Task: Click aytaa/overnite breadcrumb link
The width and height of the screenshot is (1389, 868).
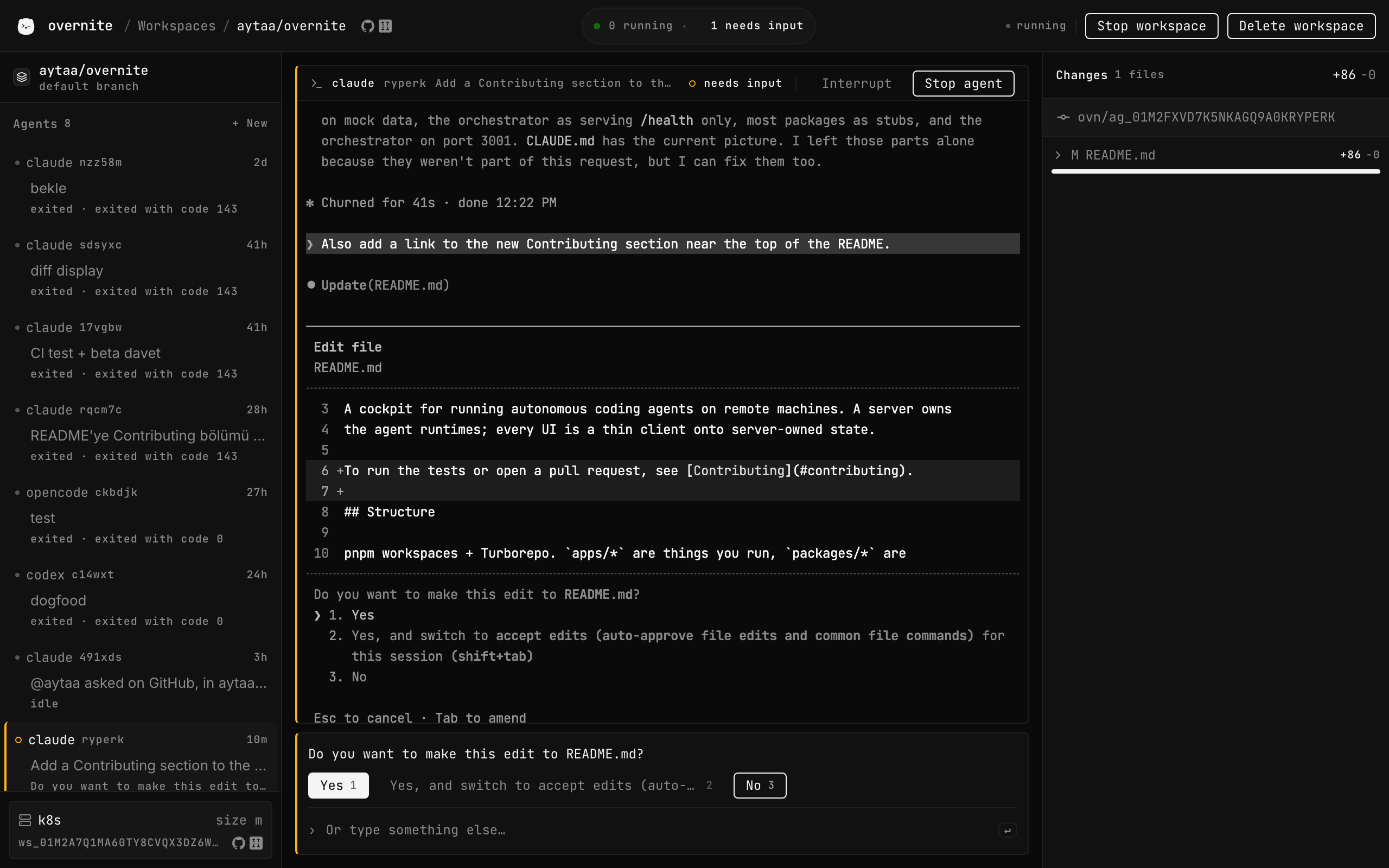Action: [x=291, y=26]
